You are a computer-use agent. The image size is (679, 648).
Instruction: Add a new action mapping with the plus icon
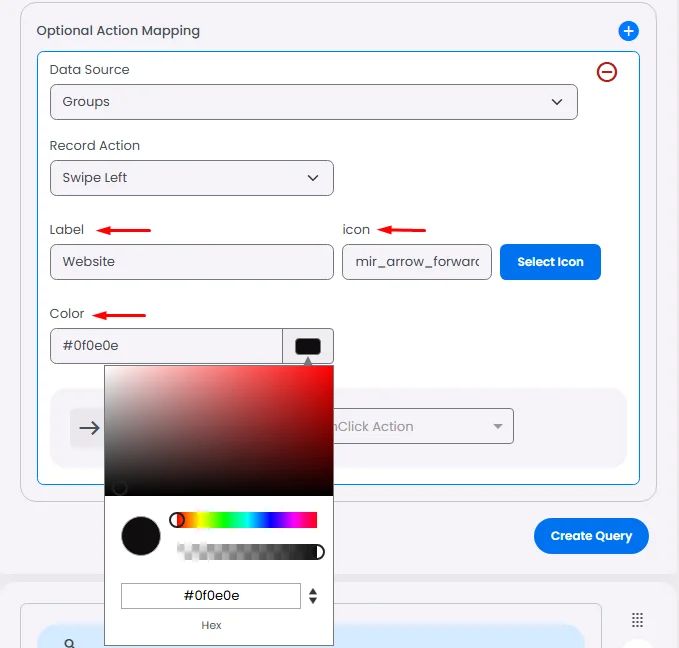click(628, 31)
